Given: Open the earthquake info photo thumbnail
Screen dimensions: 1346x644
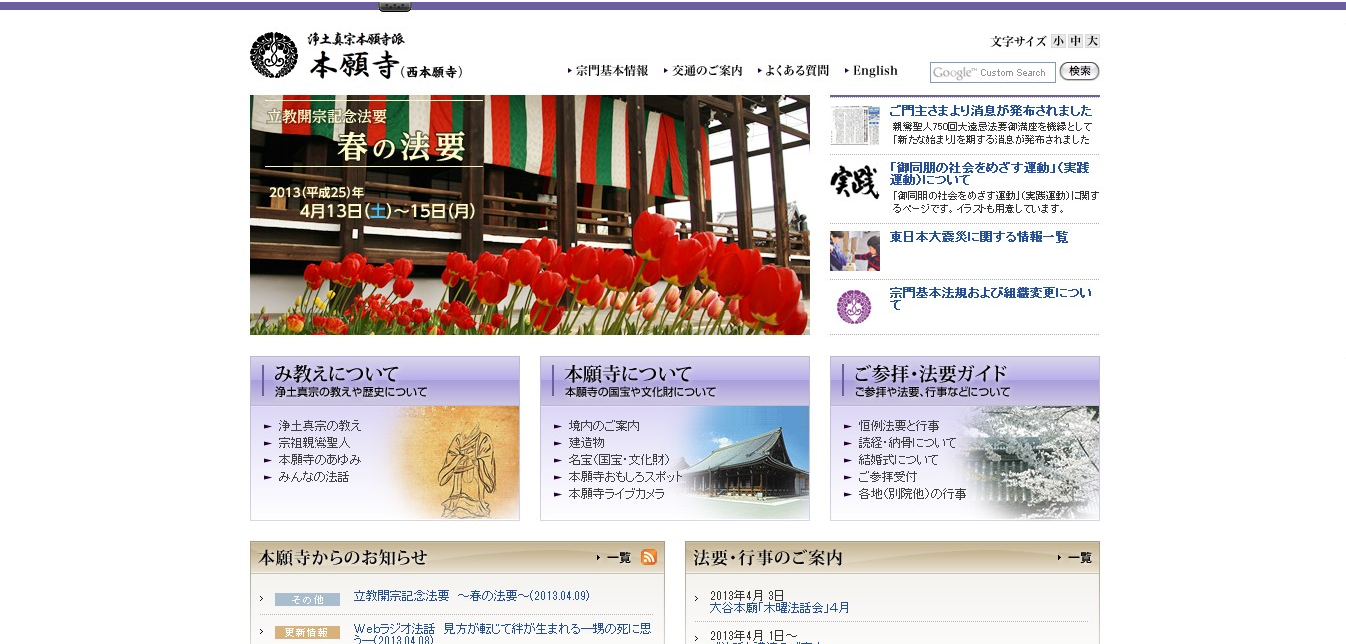Looking at the screenshot, I should 854,251.
